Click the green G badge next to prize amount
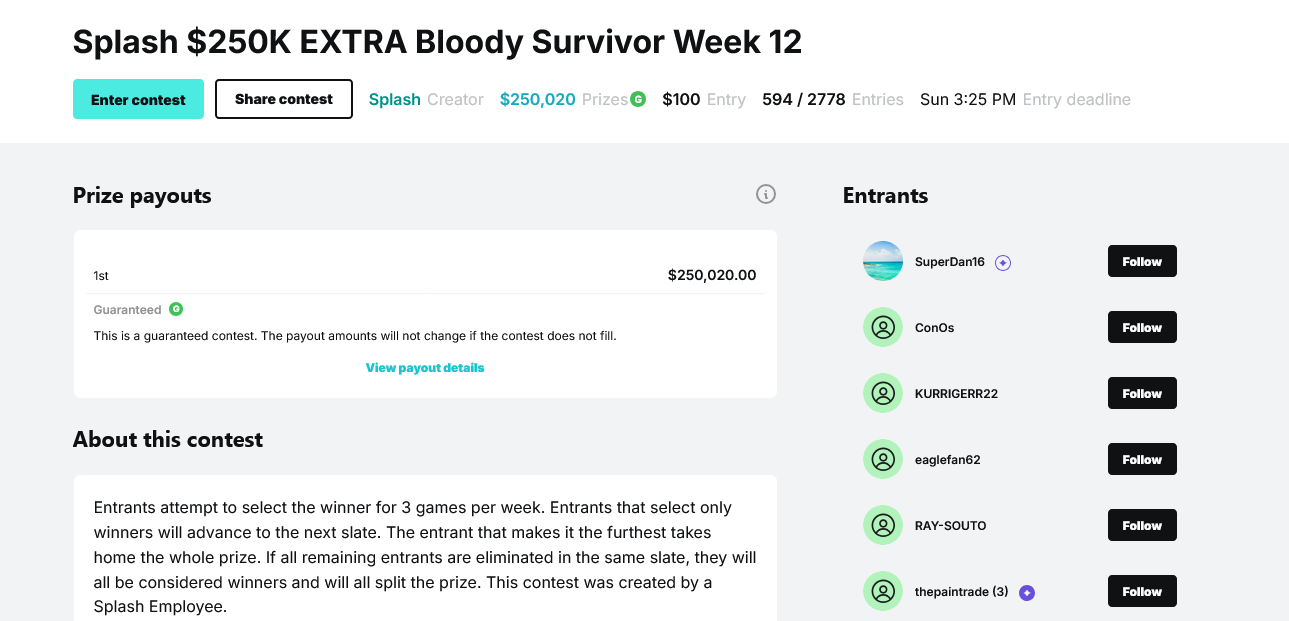The image size is (1289, 621). point(638,99)
